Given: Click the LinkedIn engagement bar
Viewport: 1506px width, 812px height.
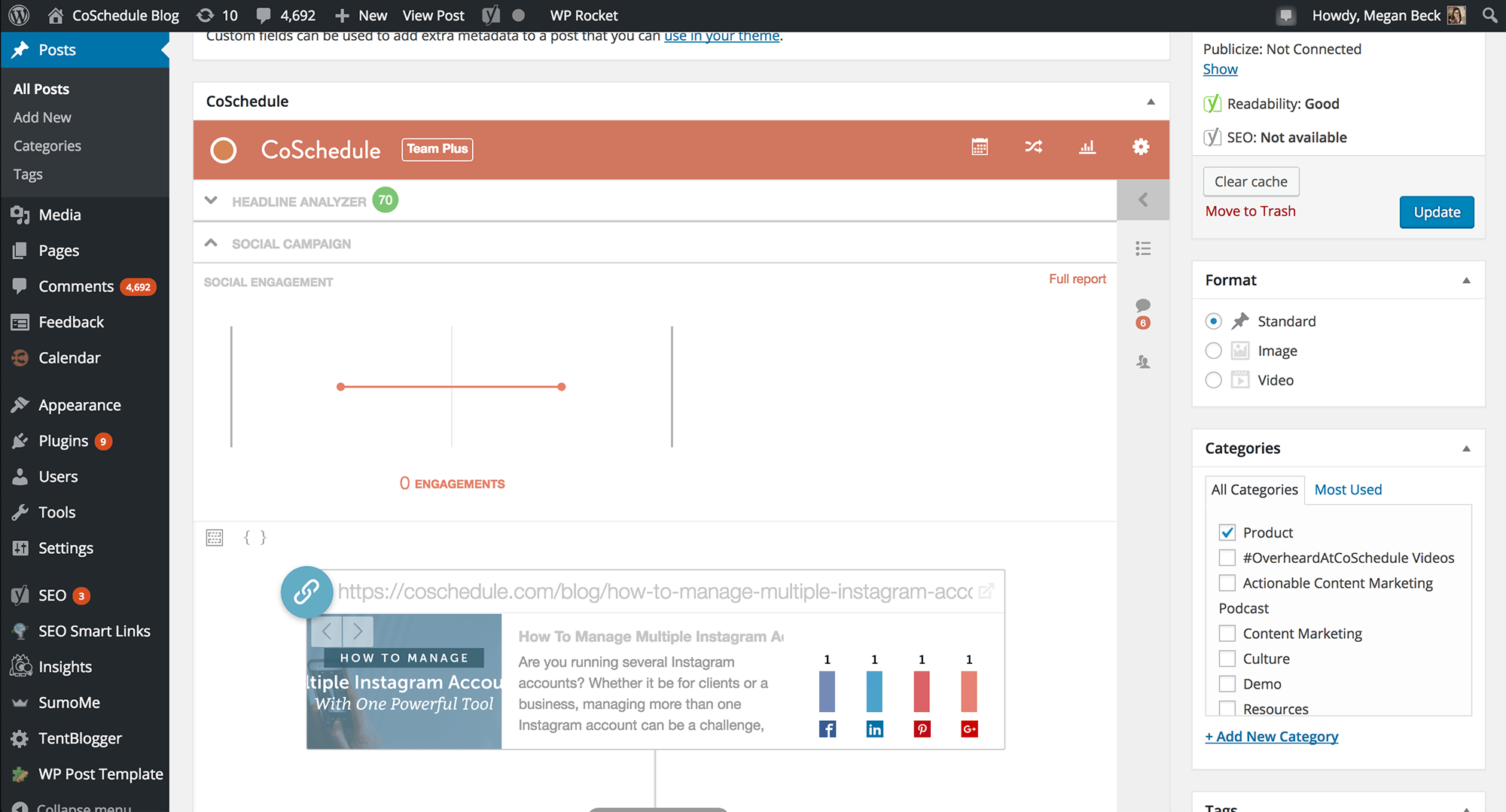Looking at the screenshot, I should click(x=874, y=692).
